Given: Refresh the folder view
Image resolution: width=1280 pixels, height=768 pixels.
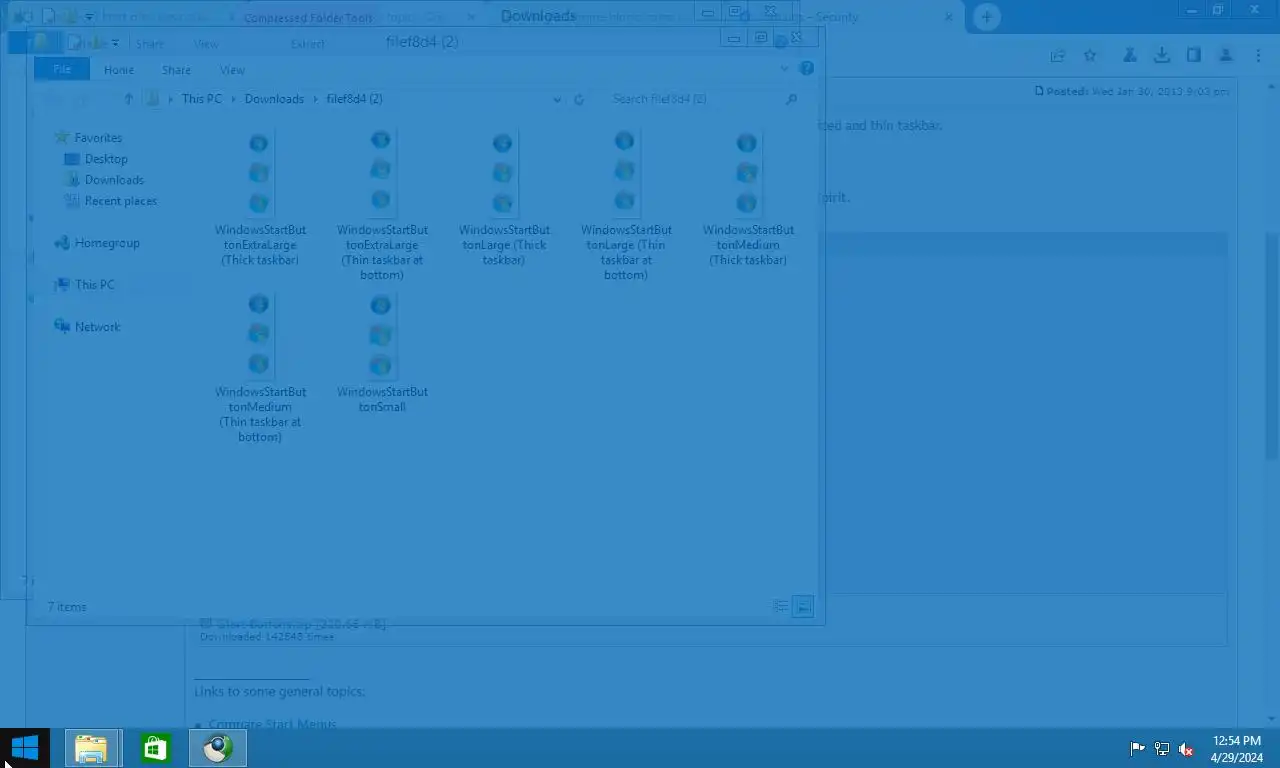Looking at the screenshot, I should click(x=579, y=99).
